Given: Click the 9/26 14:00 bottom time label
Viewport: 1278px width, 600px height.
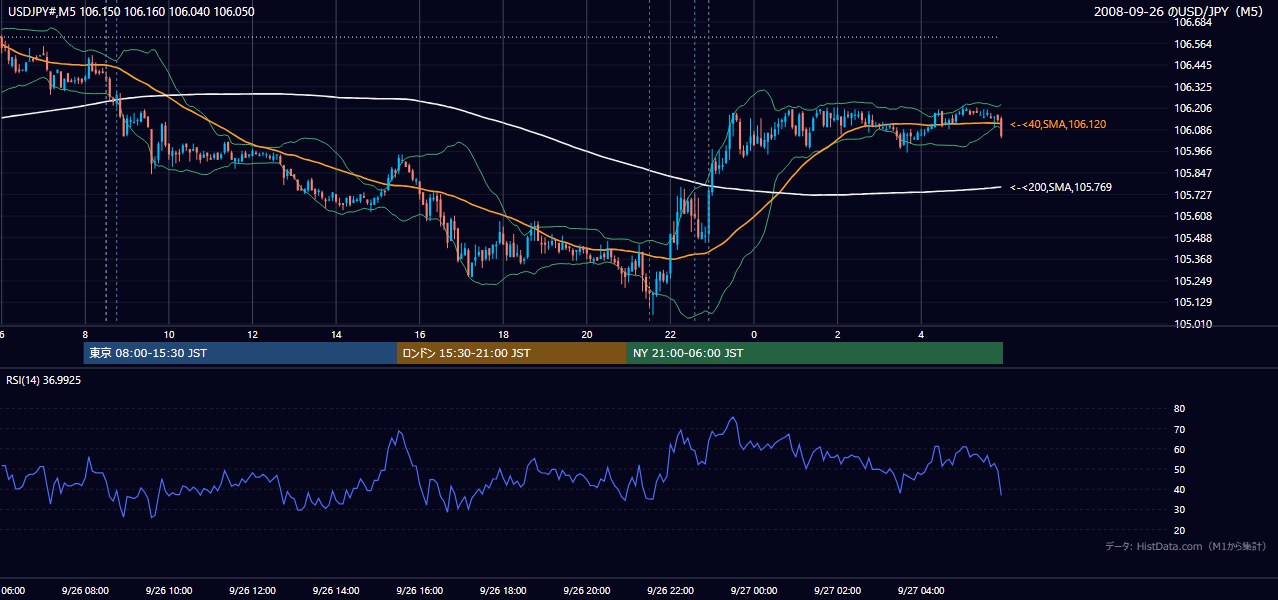Looking at the screenshot, I should (x=335, y=591).
